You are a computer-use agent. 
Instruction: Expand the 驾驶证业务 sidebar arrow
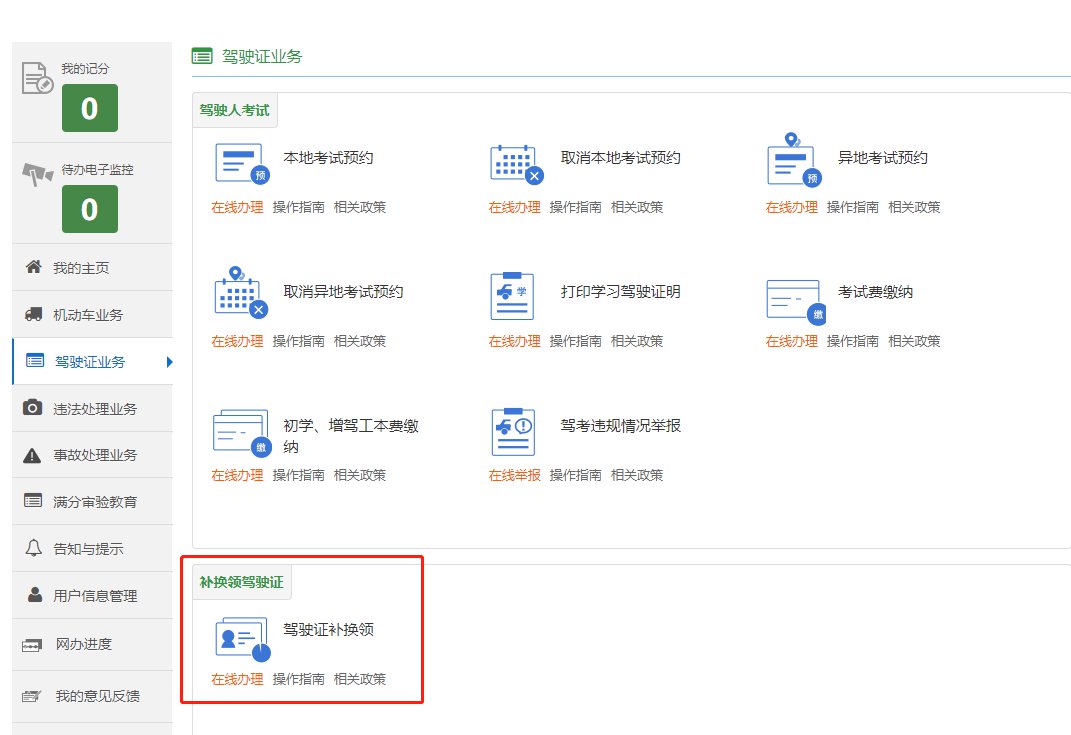pos(169,362)
